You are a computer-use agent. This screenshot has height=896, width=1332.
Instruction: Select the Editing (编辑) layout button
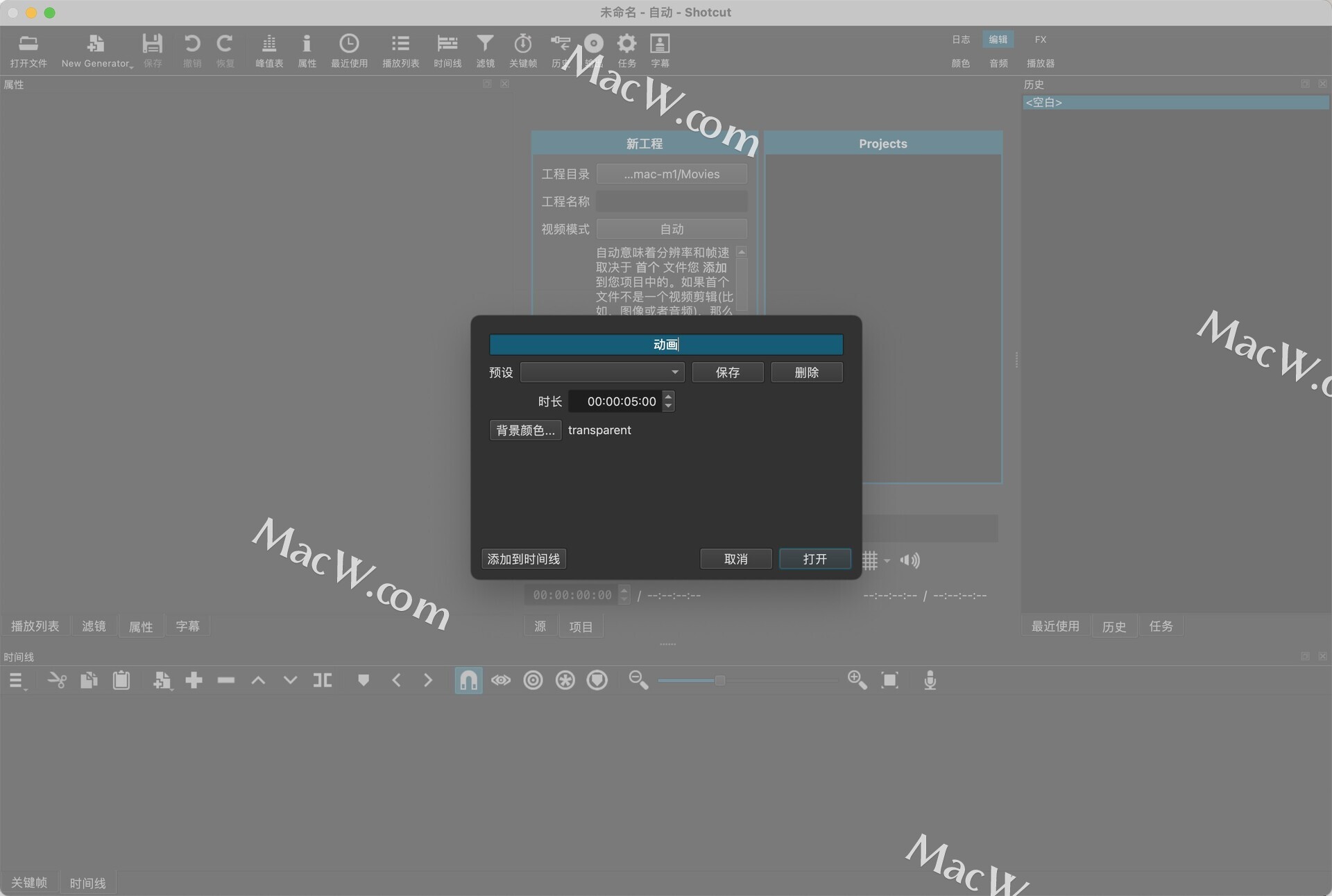tap(998, 40)
